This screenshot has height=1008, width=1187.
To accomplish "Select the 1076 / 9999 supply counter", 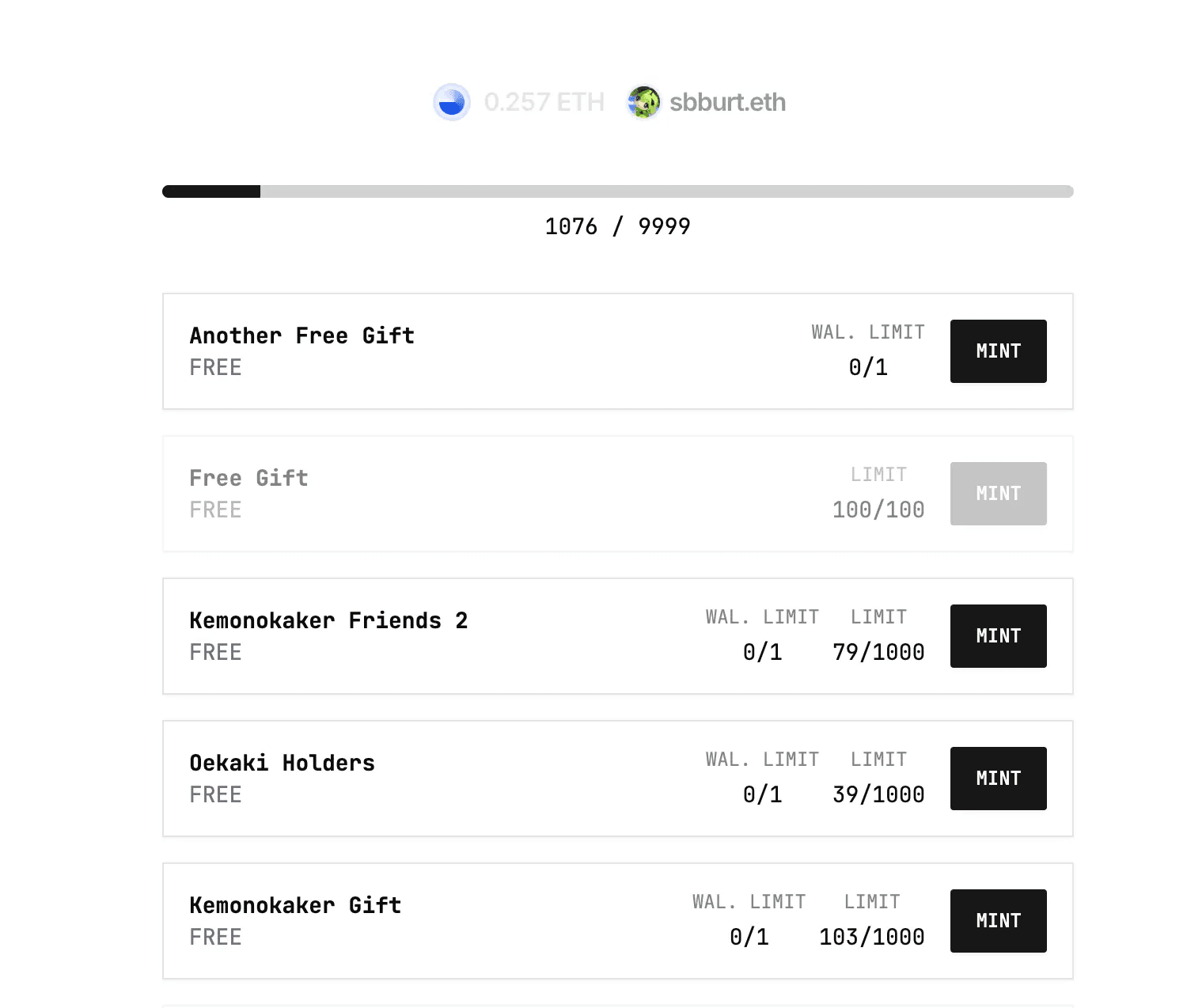I will (617, 226).
